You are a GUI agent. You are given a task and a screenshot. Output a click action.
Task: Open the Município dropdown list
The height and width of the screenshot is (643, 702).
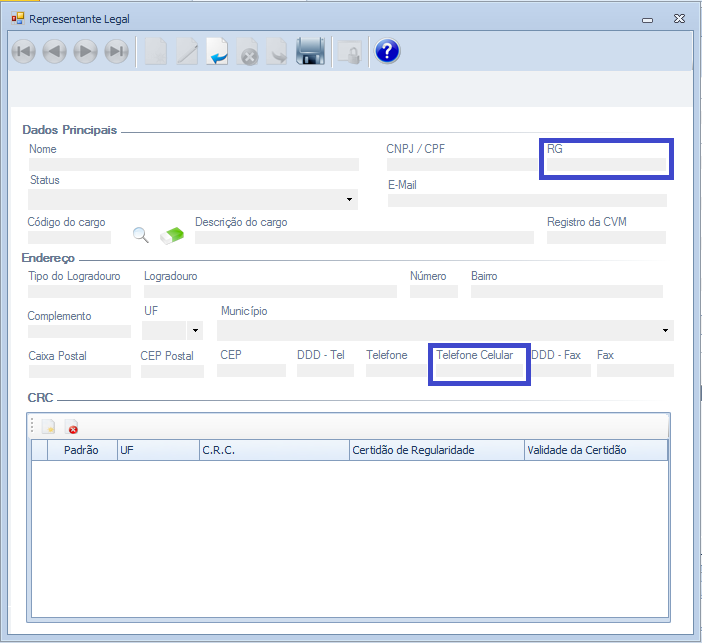666,330
